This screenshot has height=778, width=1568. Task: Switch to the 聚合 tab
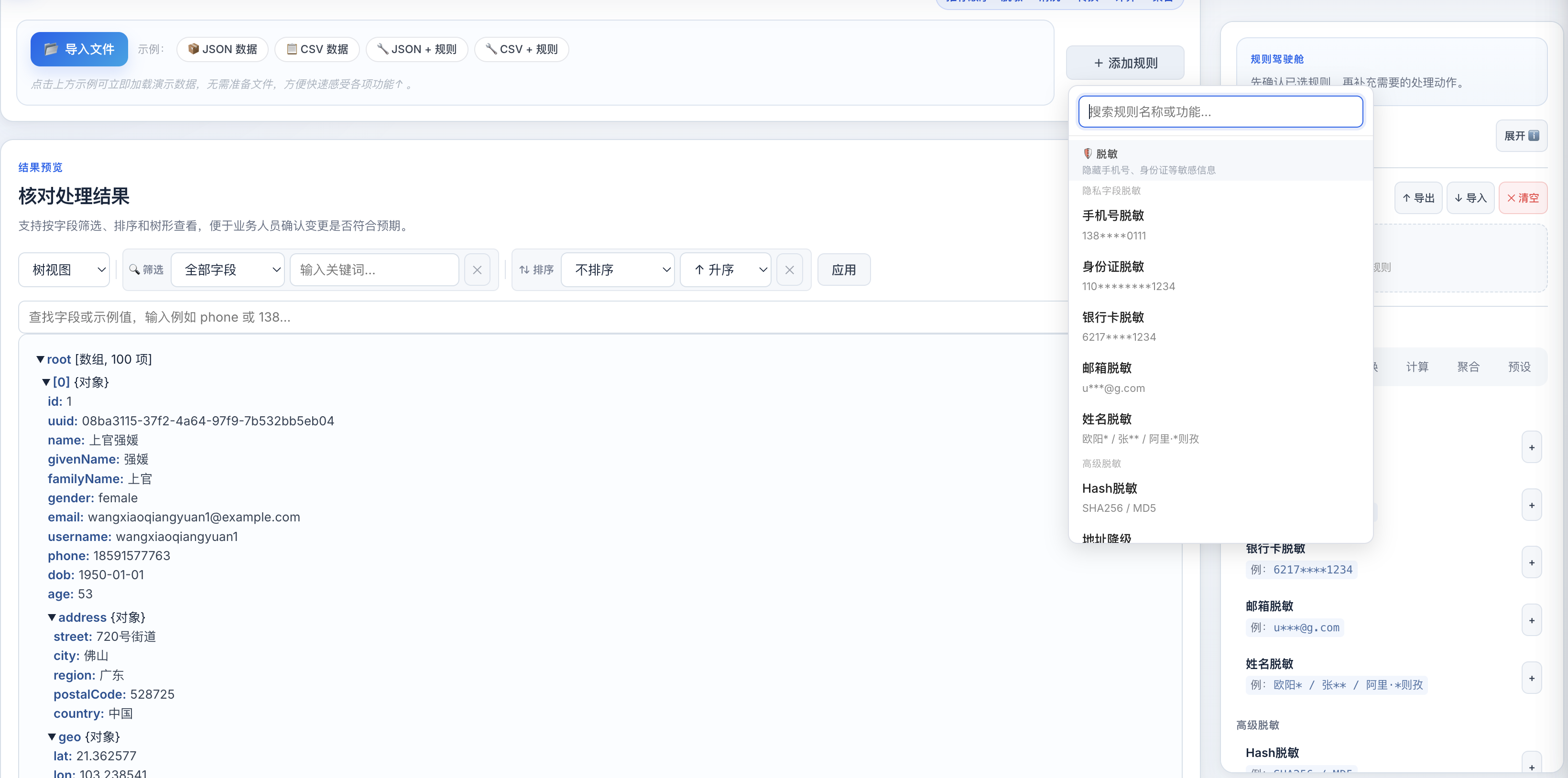[x=1468, y=366]
